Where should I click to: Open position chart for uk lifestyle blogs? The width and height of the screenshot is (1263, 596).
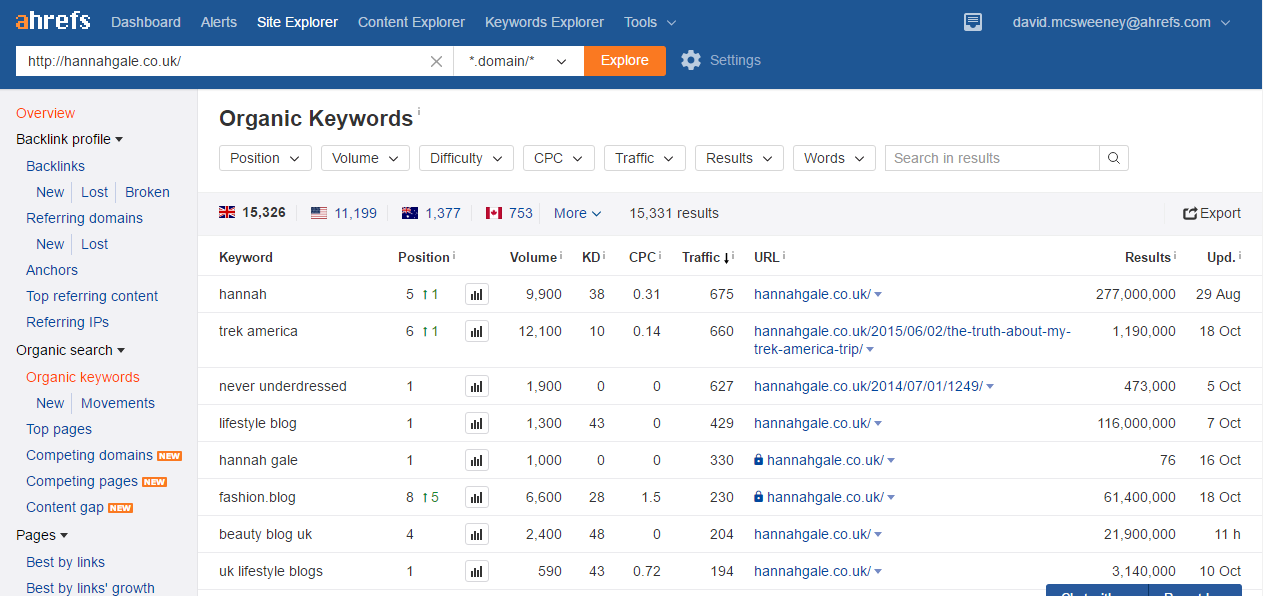(x=477, y=571)
